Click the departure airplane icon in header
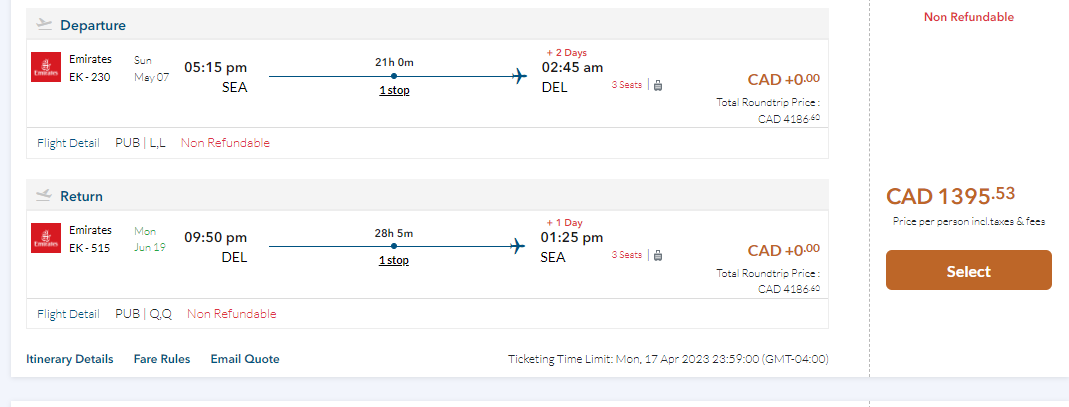The width and height of the screenshot is (1069, 407). (x=43, y=24)
